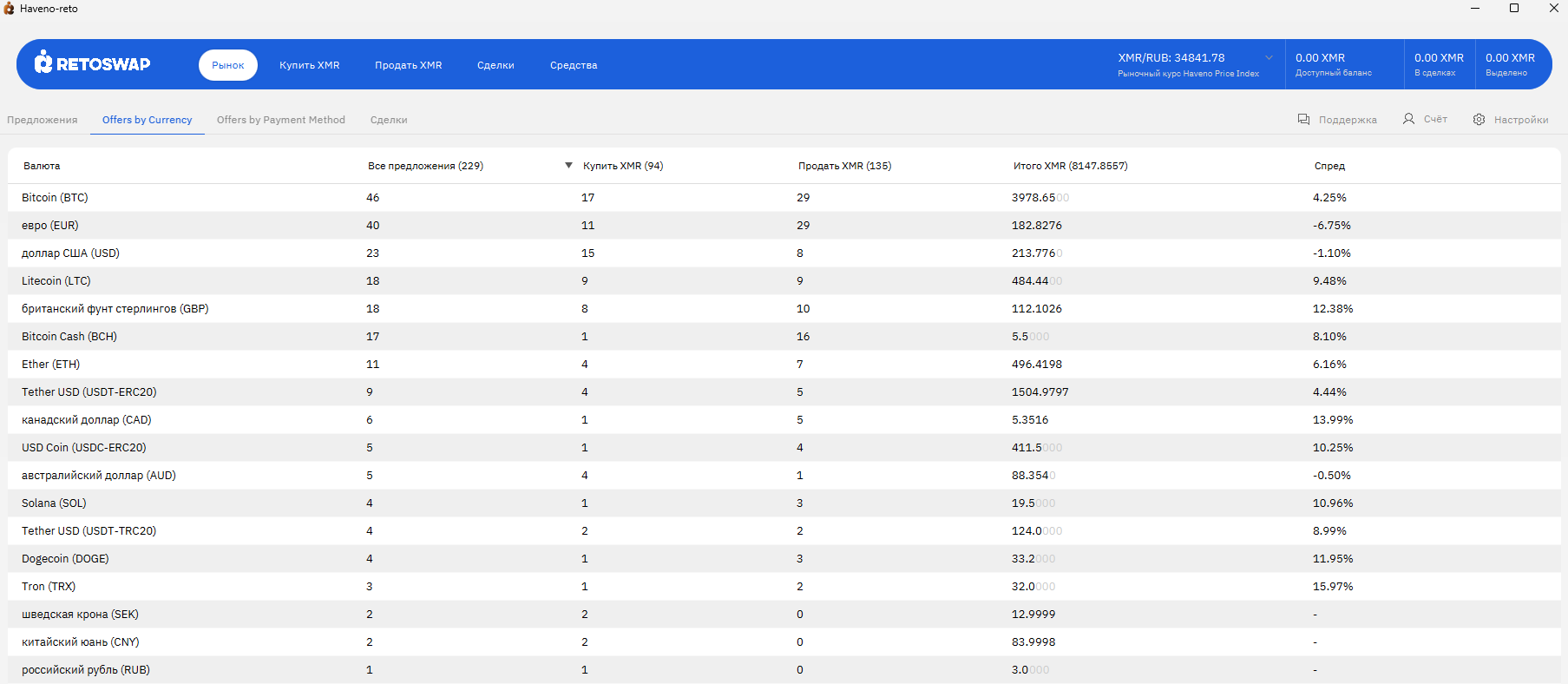Click the Доступный баланс amount
The image size is (1568, 684).
1320,58
